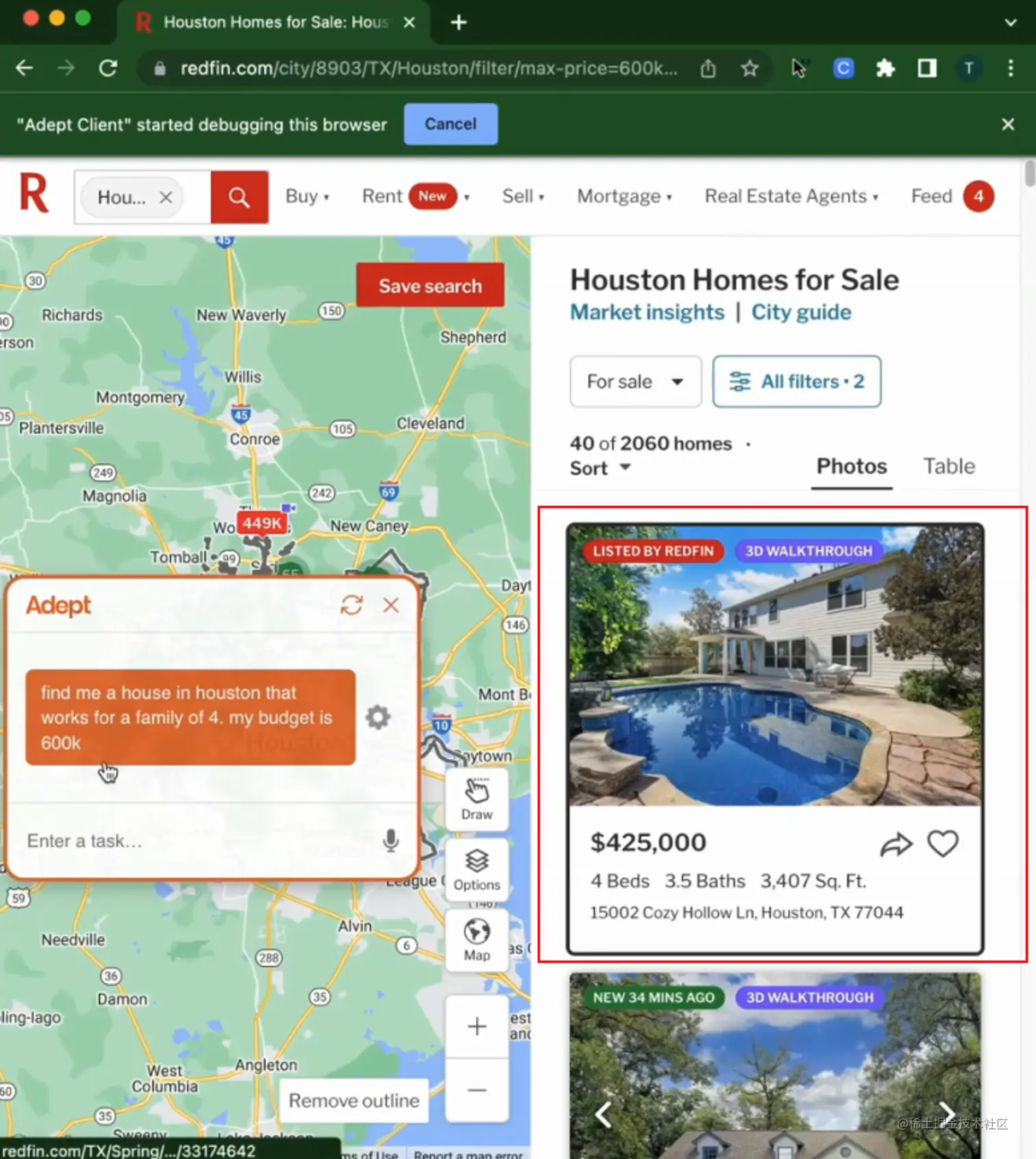Open the Real Estate Agents dropdown
Screen dimensions: 1036x1159
(791, 196)
